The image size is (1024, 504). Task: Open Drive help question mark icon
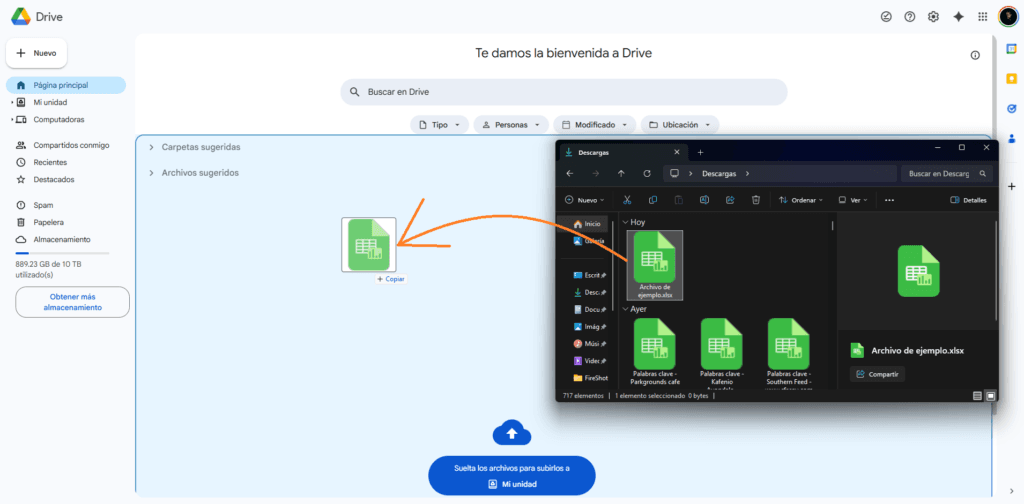coord(909,17)
